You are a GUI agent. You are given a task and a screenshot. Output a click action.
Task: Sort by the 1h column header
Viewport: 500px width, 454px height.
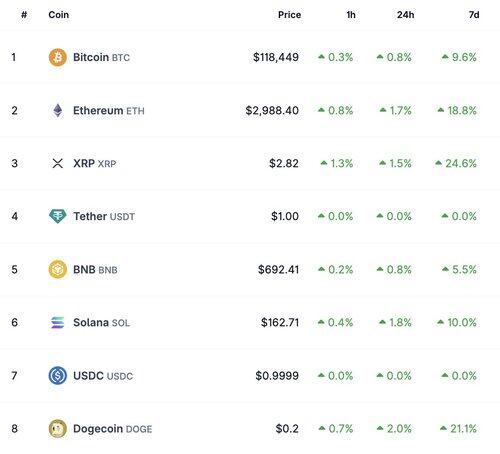click(351, 15)
